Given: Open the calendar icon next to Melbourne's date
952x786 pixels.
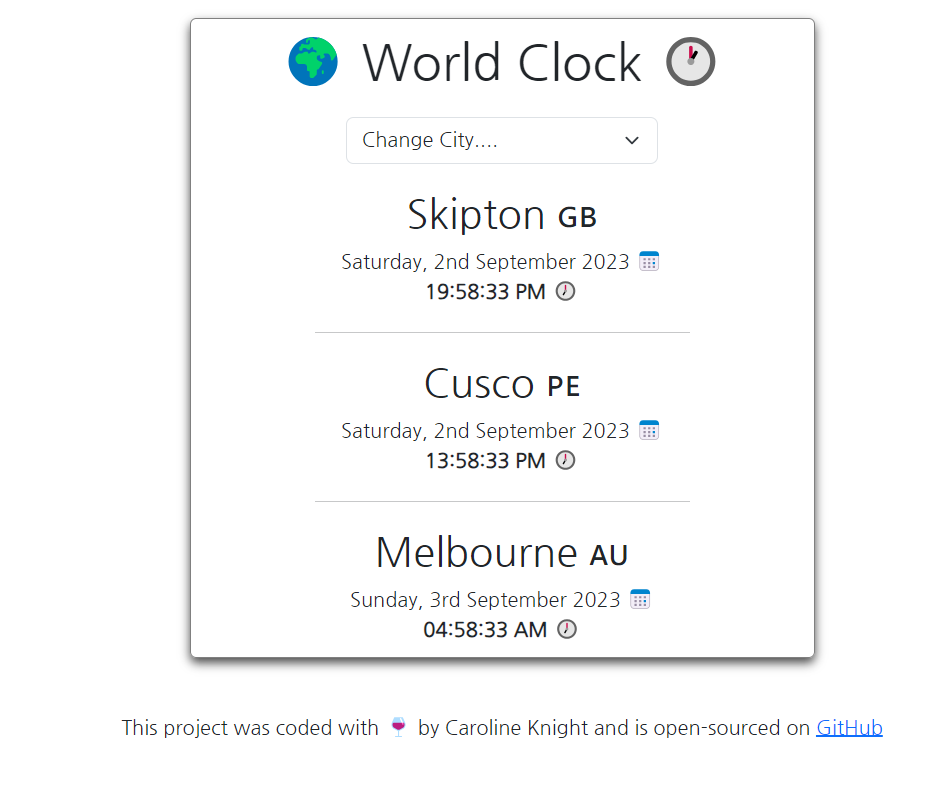Looking at the screenshot, I should [x=639, y=599].
